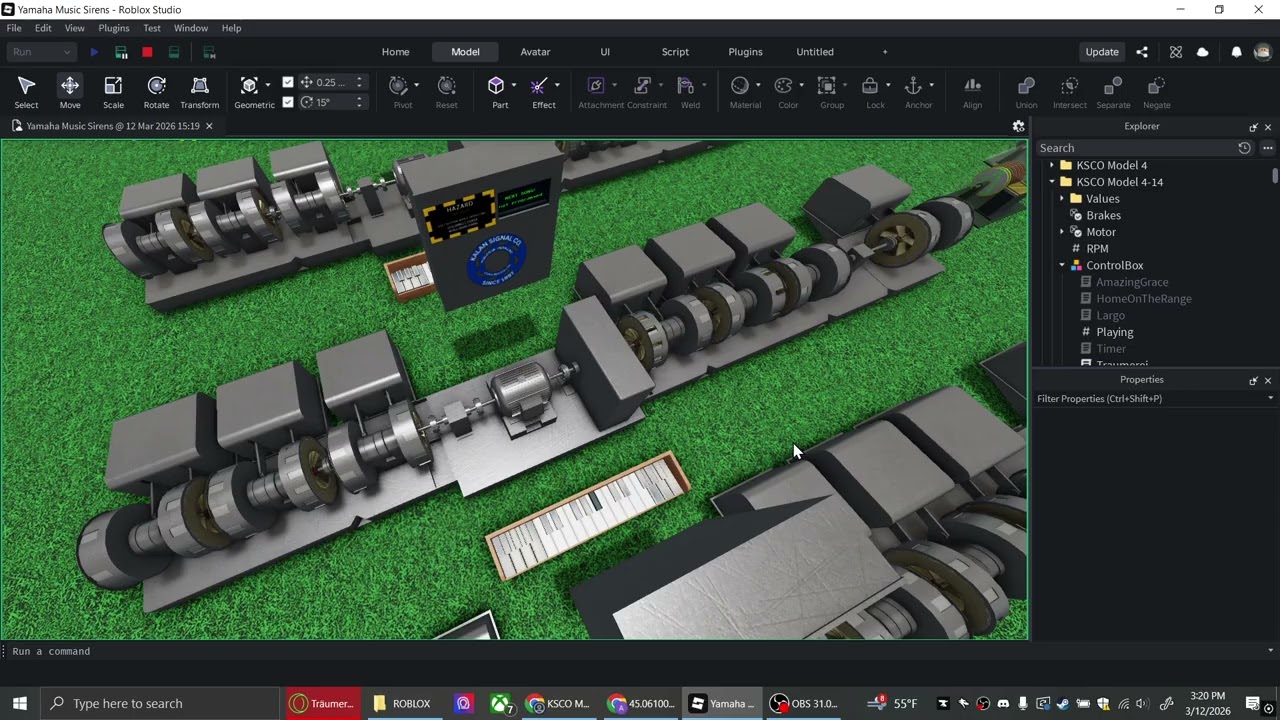Undock the Properties panel
The height and width of the screenshot is (720, 1280).
point(1253,380)
